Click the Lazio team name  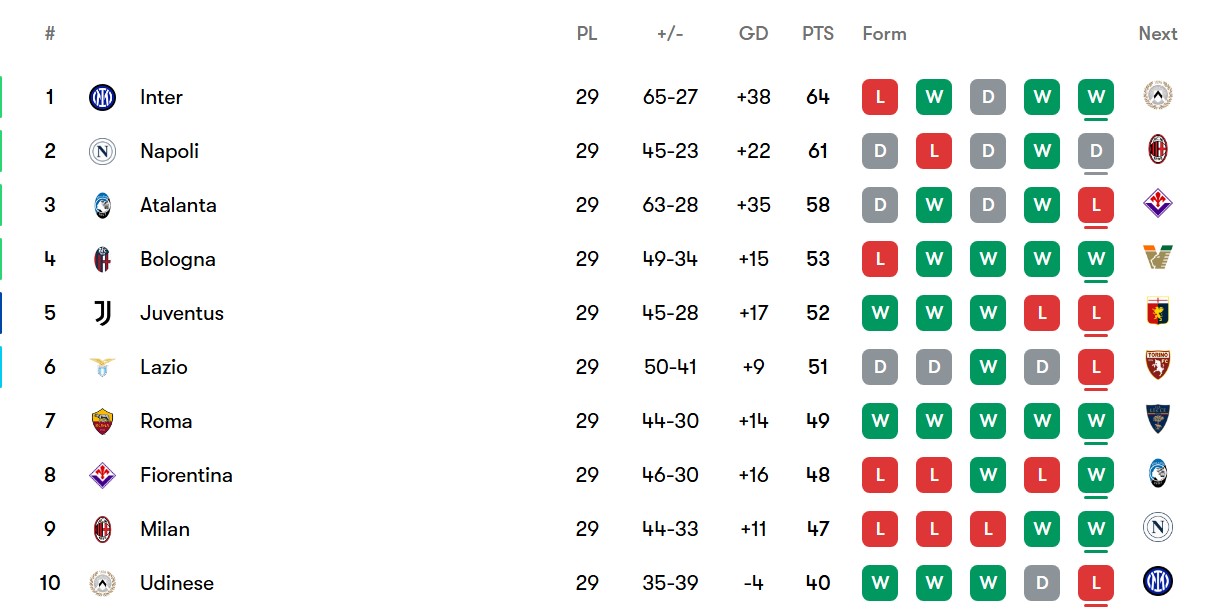[x=164, y=367]
